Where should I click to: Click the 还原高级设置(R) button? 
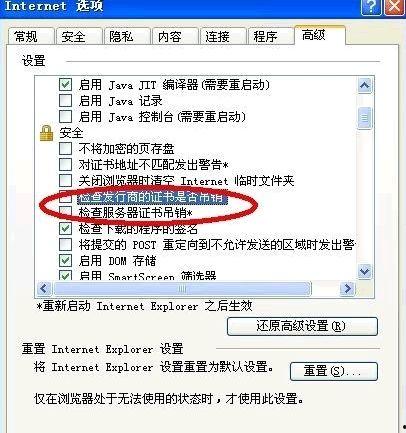(302, 326)
